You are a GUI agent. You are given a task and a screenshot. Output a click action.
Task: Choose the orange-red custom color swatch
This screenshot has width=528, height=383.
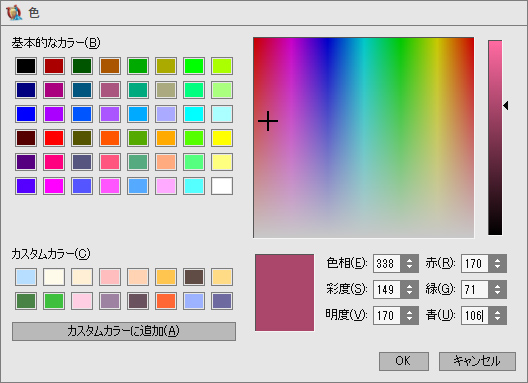point(166,301)
